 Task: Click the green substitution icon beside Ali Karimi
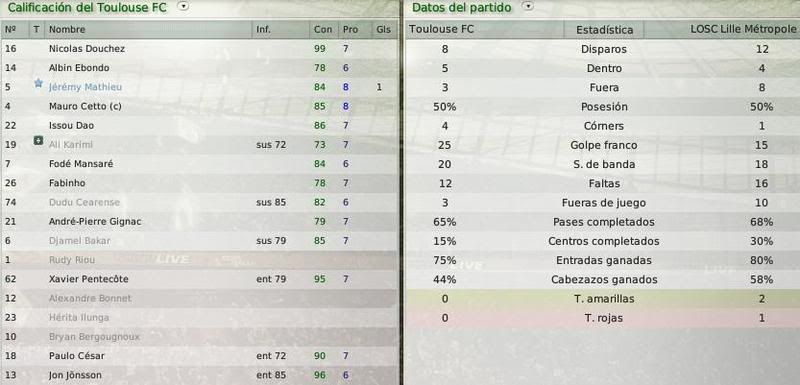38,140
